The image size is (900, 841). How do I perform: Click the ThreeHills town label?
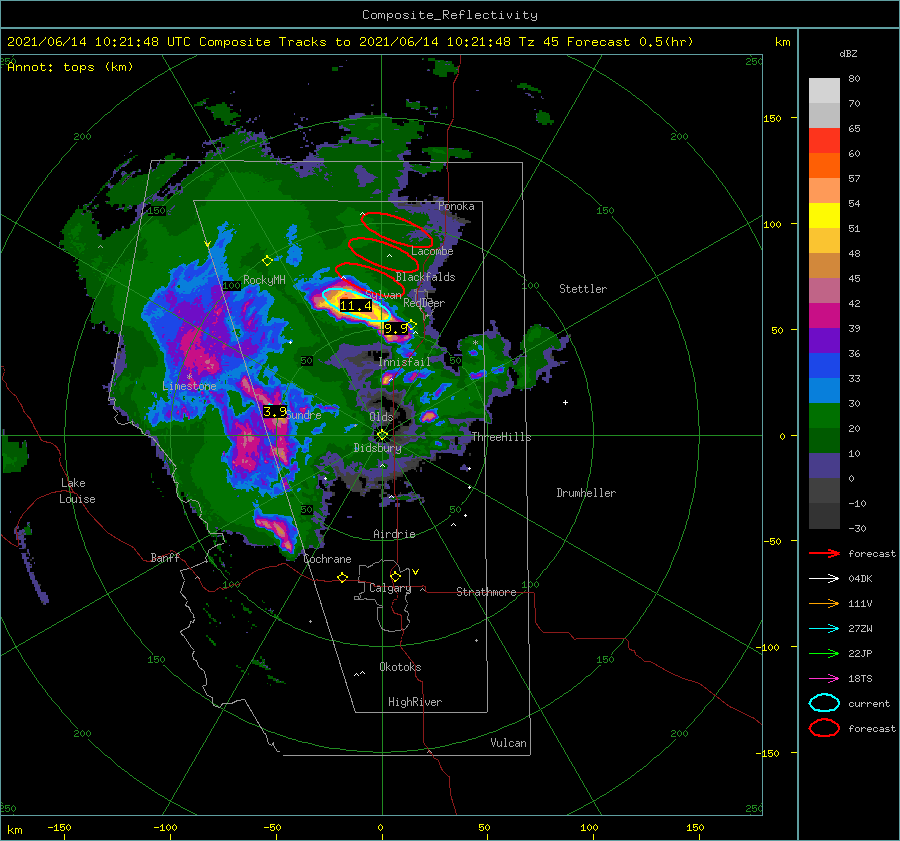[x=501, y=437]
